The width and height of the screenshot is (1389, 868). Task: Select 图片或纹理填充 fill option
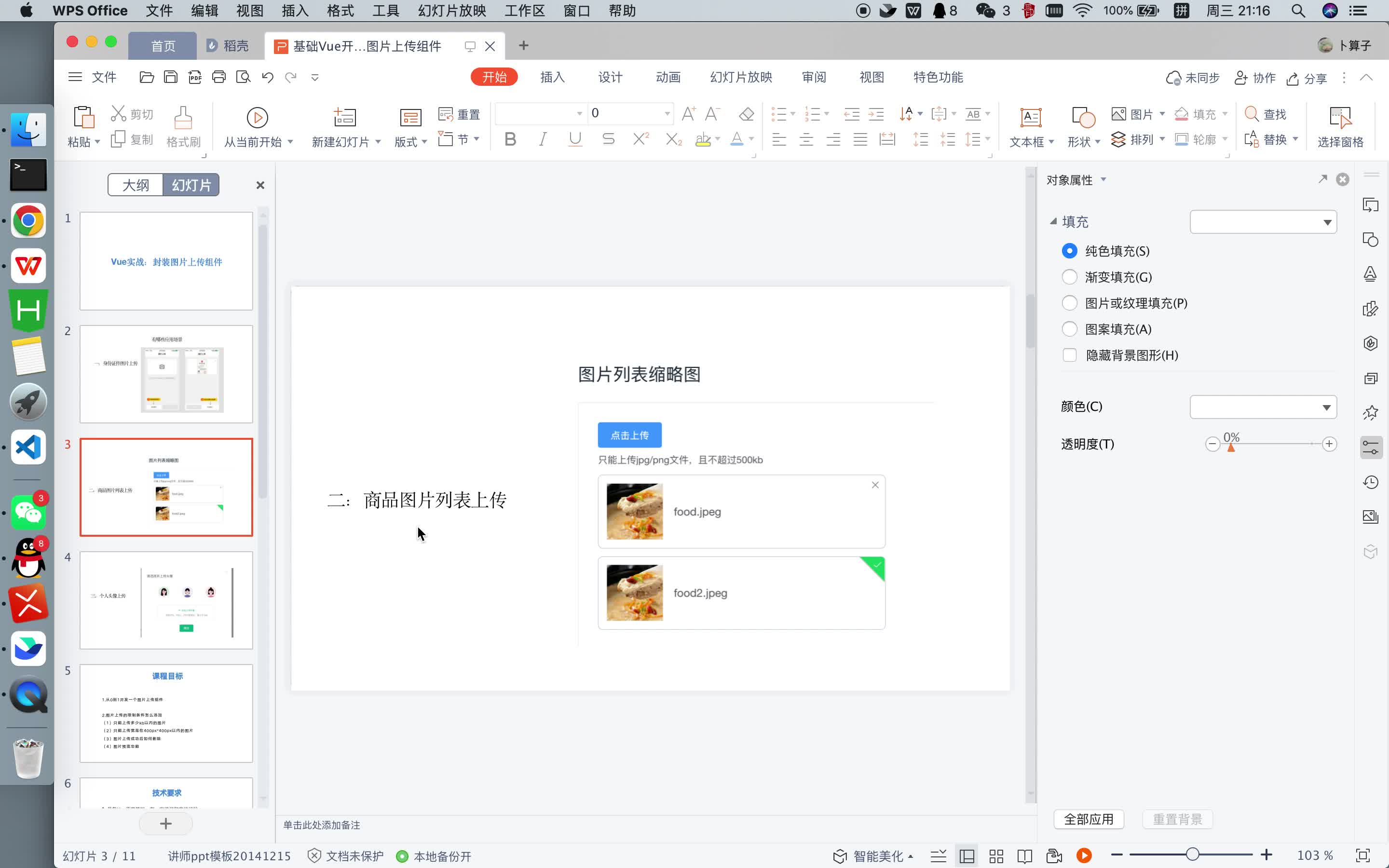[x=1070, y=302]
